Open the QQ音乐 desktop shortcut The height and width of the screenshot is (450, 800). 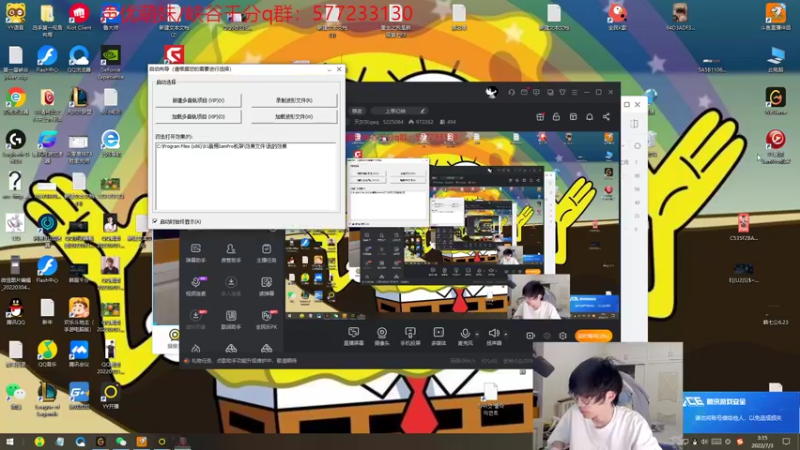point(47,353)
